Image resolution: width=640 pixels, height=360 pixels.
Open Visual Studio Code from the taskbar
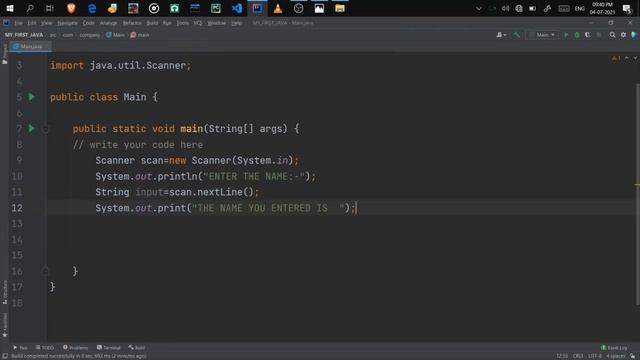tap(237, 8)
